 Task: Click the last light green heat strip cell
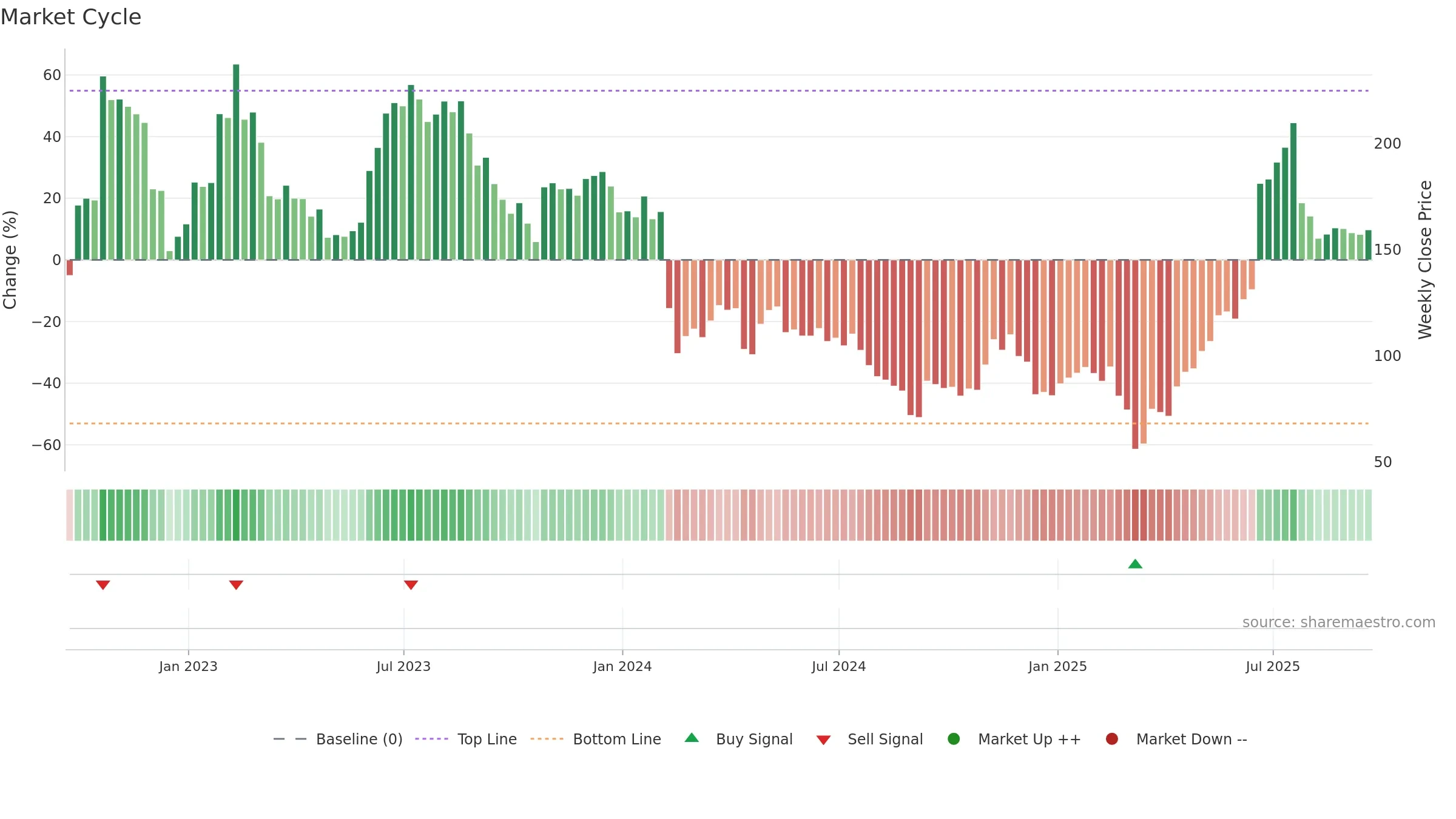1368,515
